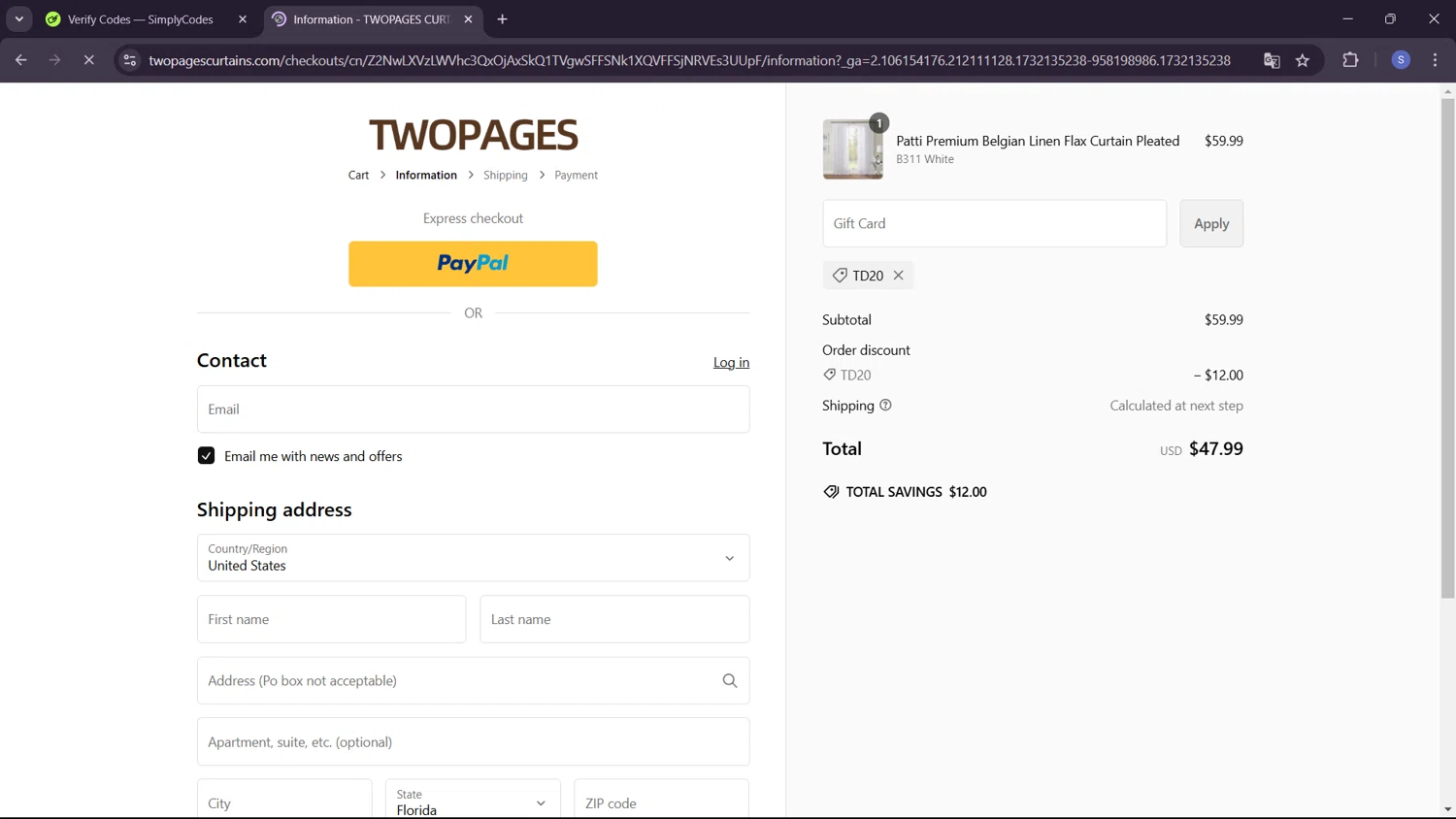Click the TWOPAGES logo
The height and width of the screenshot is (819, 1456).
point(473,135)
